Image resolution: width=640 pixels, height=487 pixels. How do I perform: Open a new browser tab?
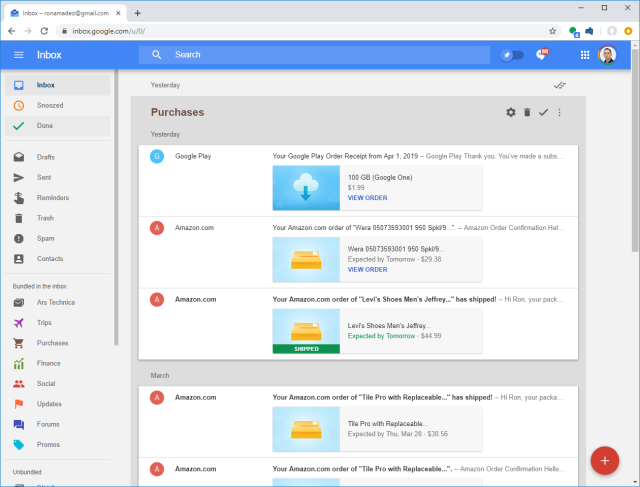(x=137, y=12)
